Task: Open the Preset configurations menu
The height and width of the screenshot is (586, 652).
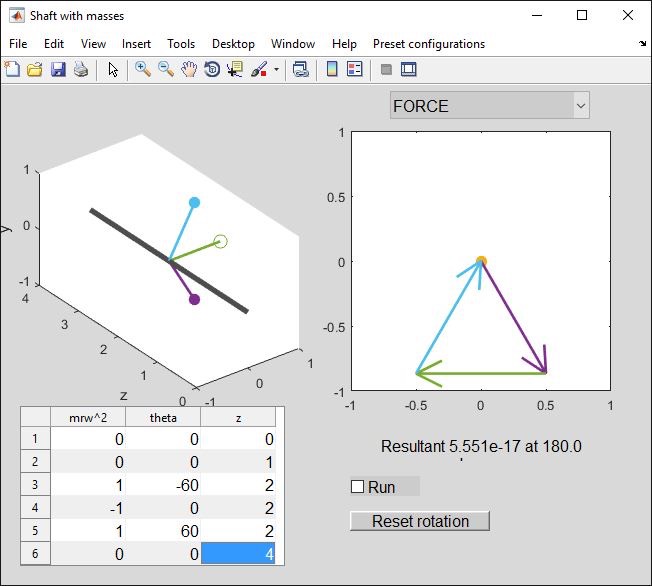Action: tap(428, 44)
